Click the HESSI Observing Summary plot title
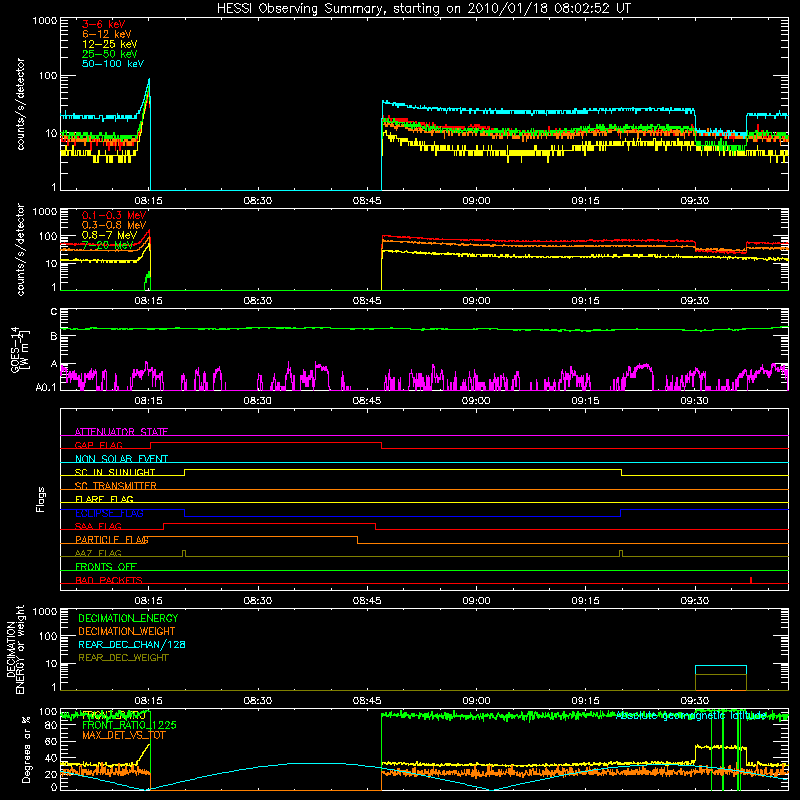This screenshot has width=800, height=800. point(423,9)
